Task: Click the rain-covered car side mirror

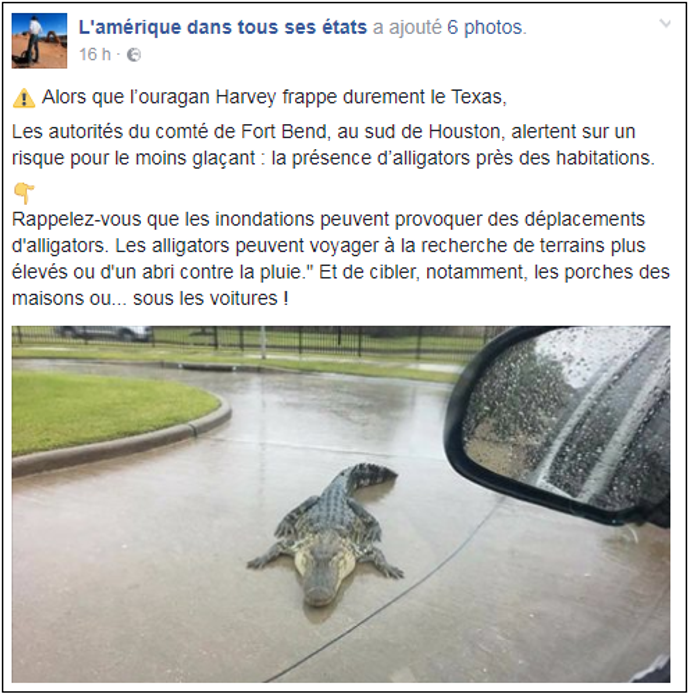Action: 561,425
